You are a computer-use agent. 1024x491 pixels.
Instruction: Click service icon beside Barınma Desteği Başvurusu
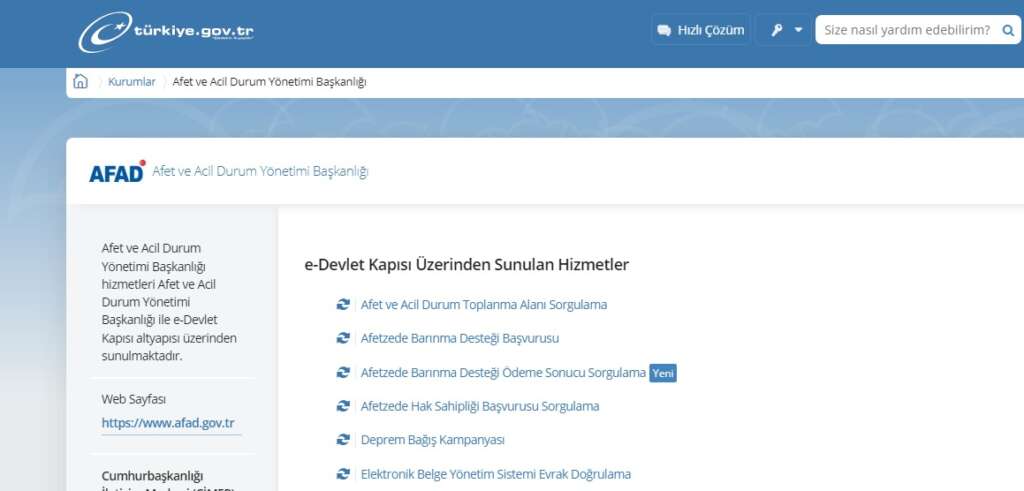343,338
